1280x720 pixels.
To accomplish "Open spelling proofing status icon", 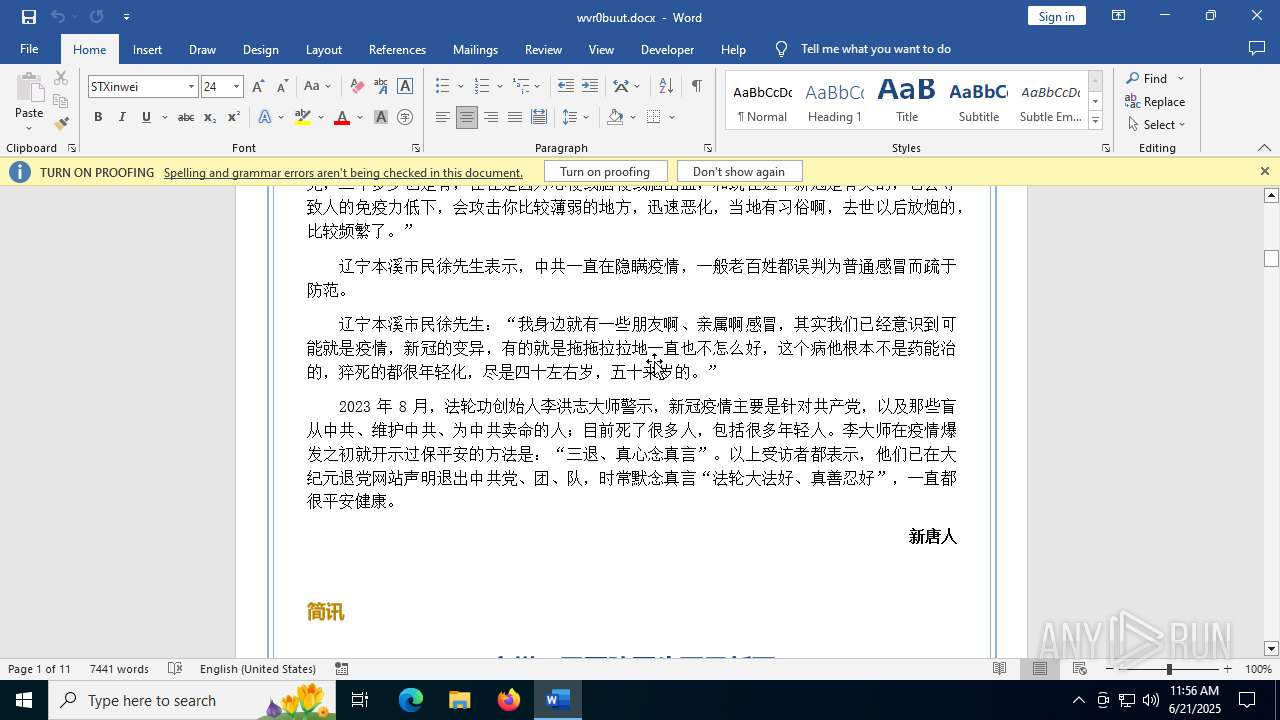I will click(175, 669).
